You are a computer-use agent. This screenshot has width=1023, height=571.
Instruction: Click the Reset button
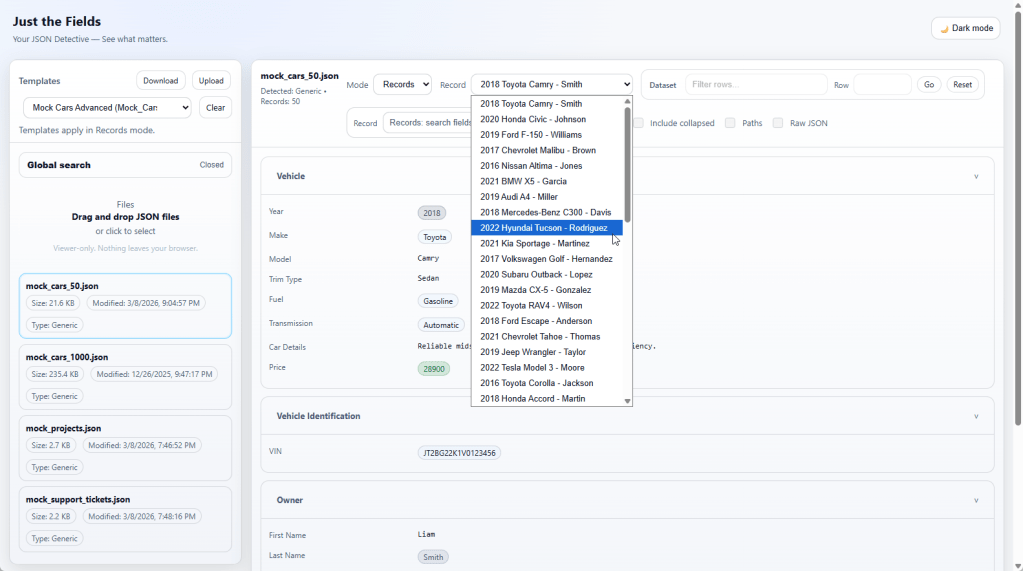[x=962, y=85]
